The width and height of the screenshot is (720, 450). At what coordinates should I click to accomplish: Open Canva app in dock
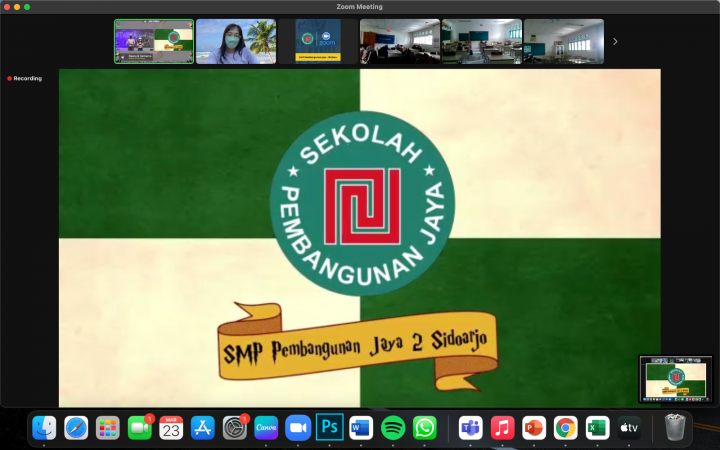pos(266,428)
